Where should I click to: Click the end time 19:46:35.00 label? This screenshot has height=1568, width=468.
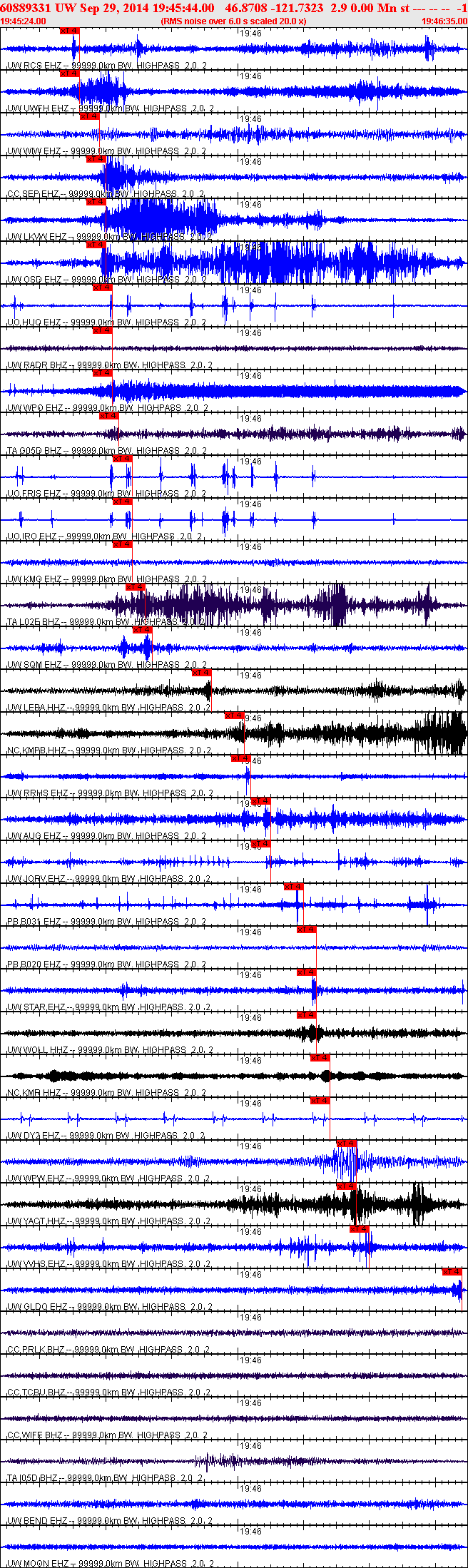click(x=444, y=21)
